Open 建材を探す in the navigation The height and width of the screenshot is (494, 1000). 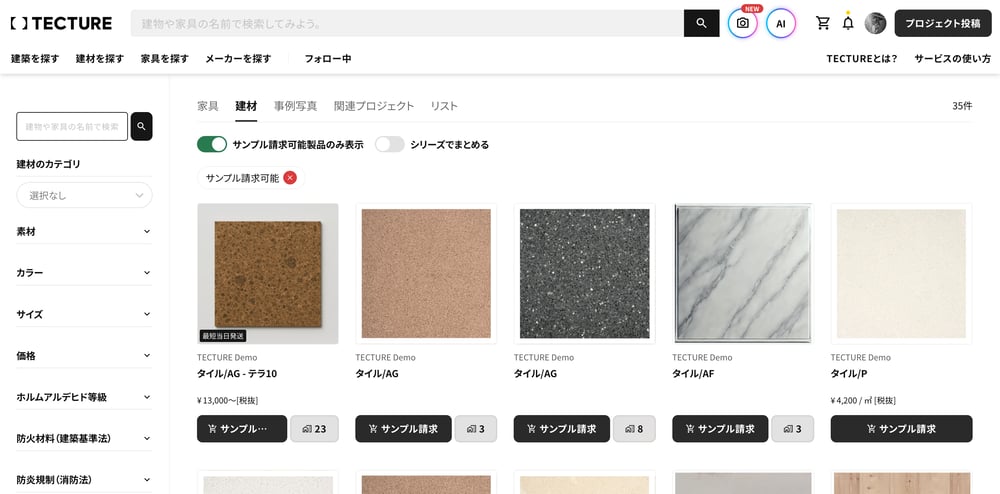point(100,59)
